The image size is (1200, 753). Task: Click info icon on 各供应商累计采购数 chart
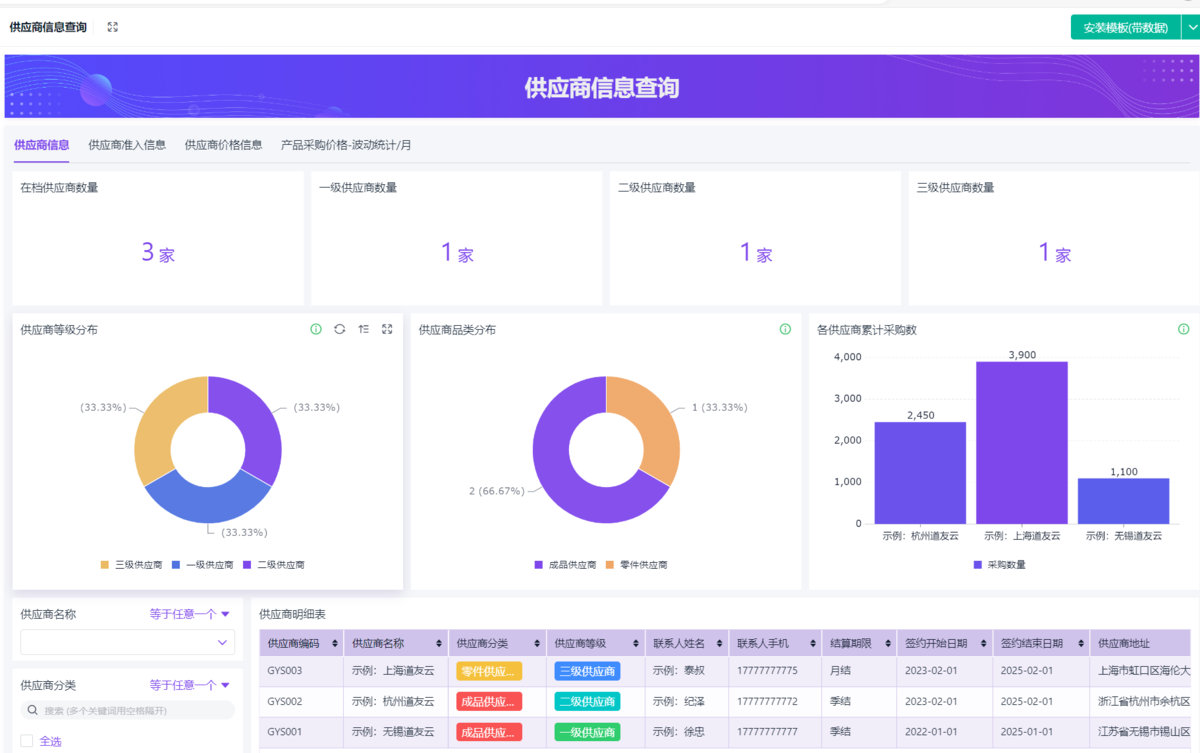[1184, 329]
